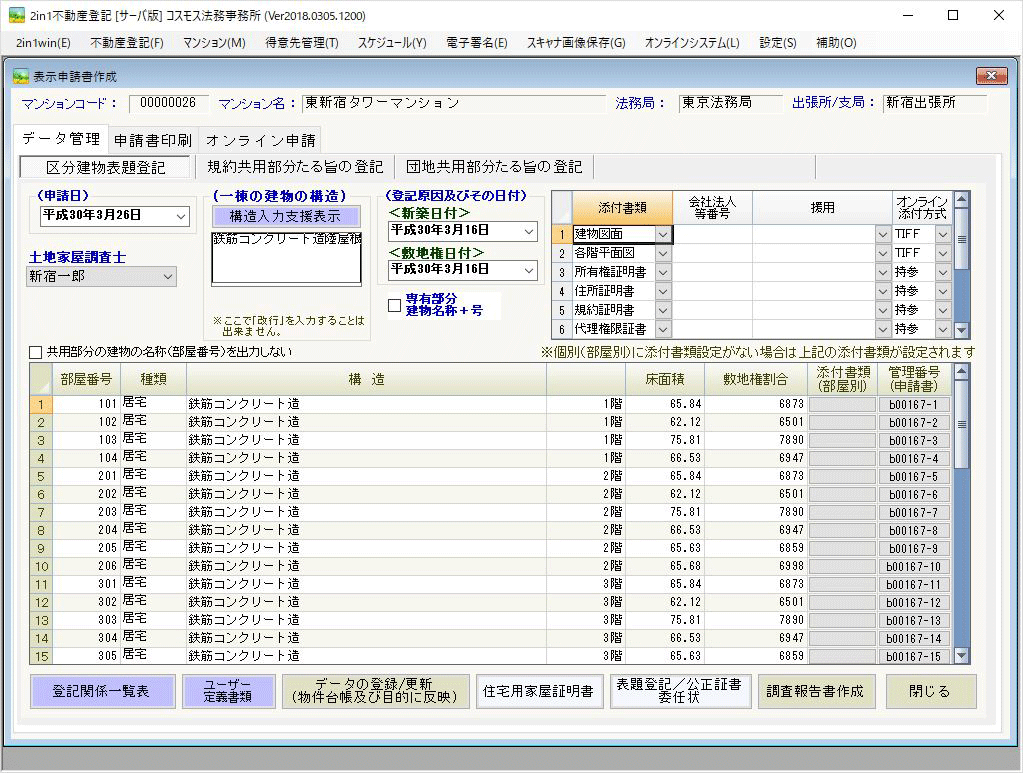Close the 表示申請書作成 inner window
This screenshot has height=773, width=1023.
(990, 76)
